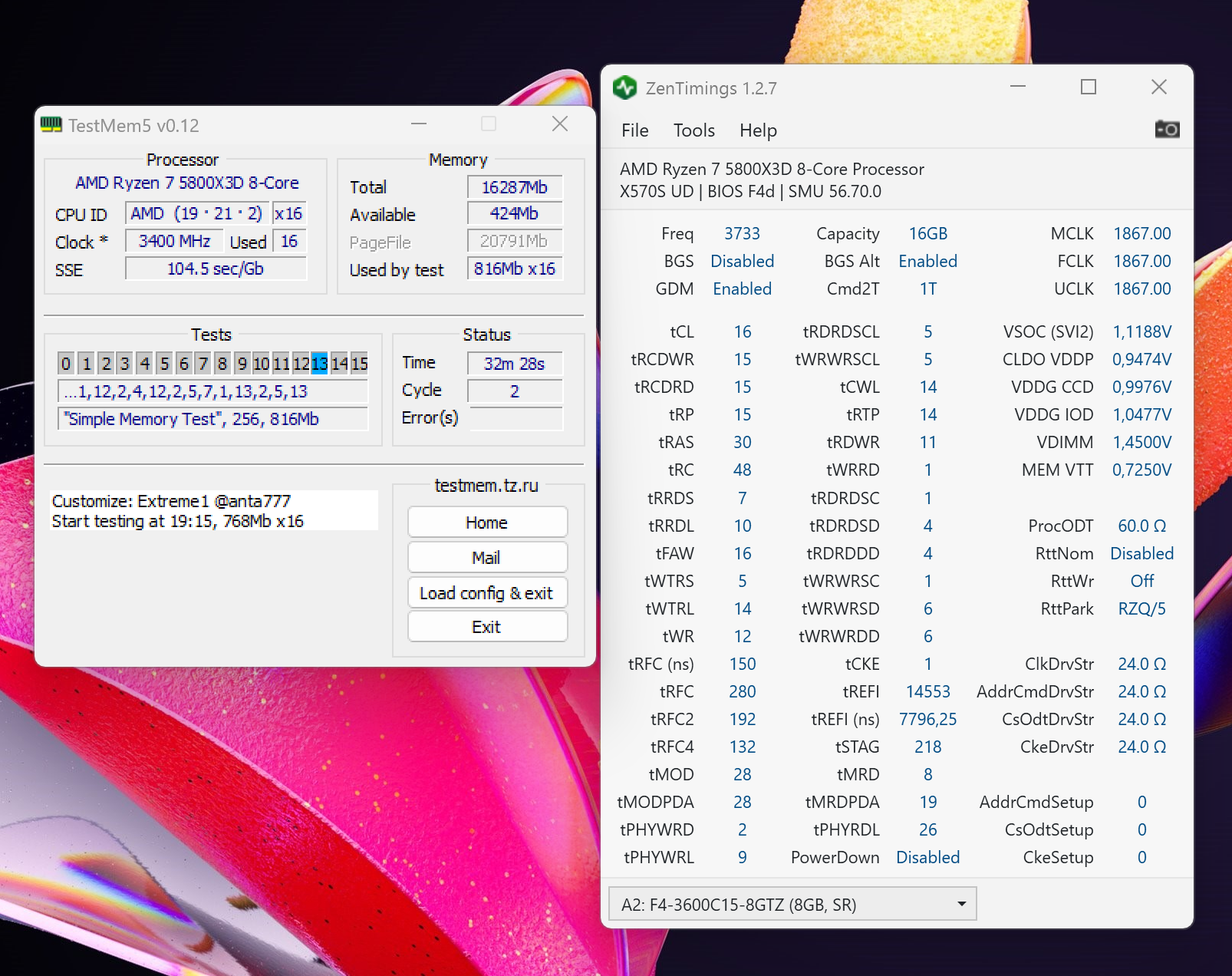Click the Freq value 3733
The image size is (1232, 976).
point(742,233)
